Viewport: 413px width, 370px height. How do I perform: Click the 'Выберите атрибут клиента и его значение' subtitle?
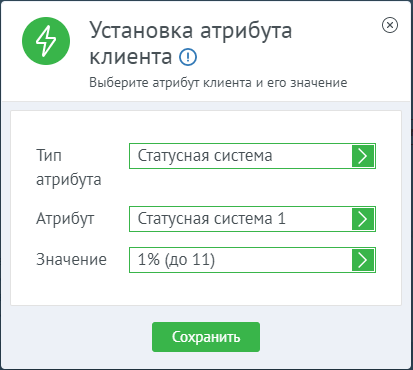click(218, 82)
